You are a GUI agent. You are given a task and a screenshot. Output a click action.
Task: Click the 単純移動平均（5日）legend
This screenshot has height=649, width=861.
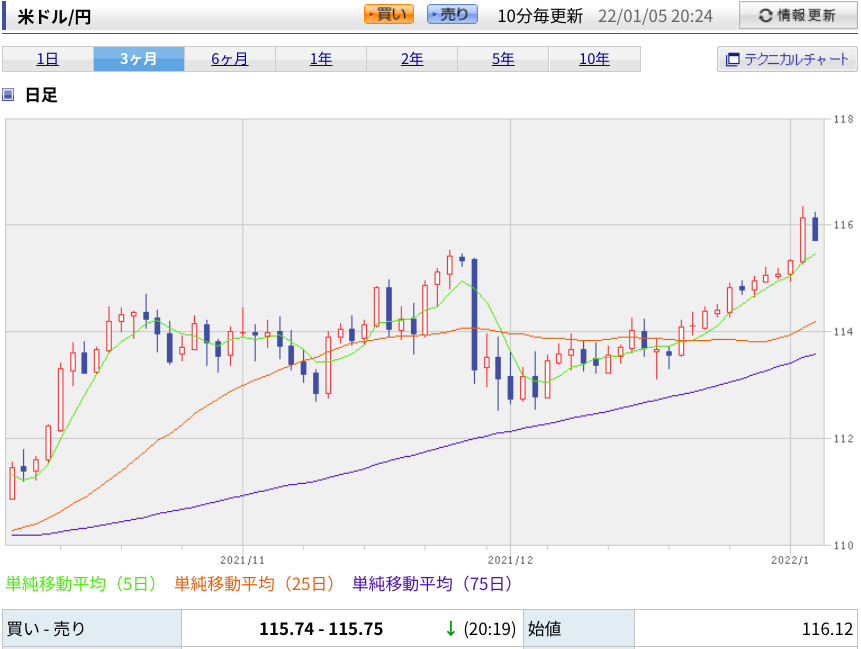coord(81,583)
